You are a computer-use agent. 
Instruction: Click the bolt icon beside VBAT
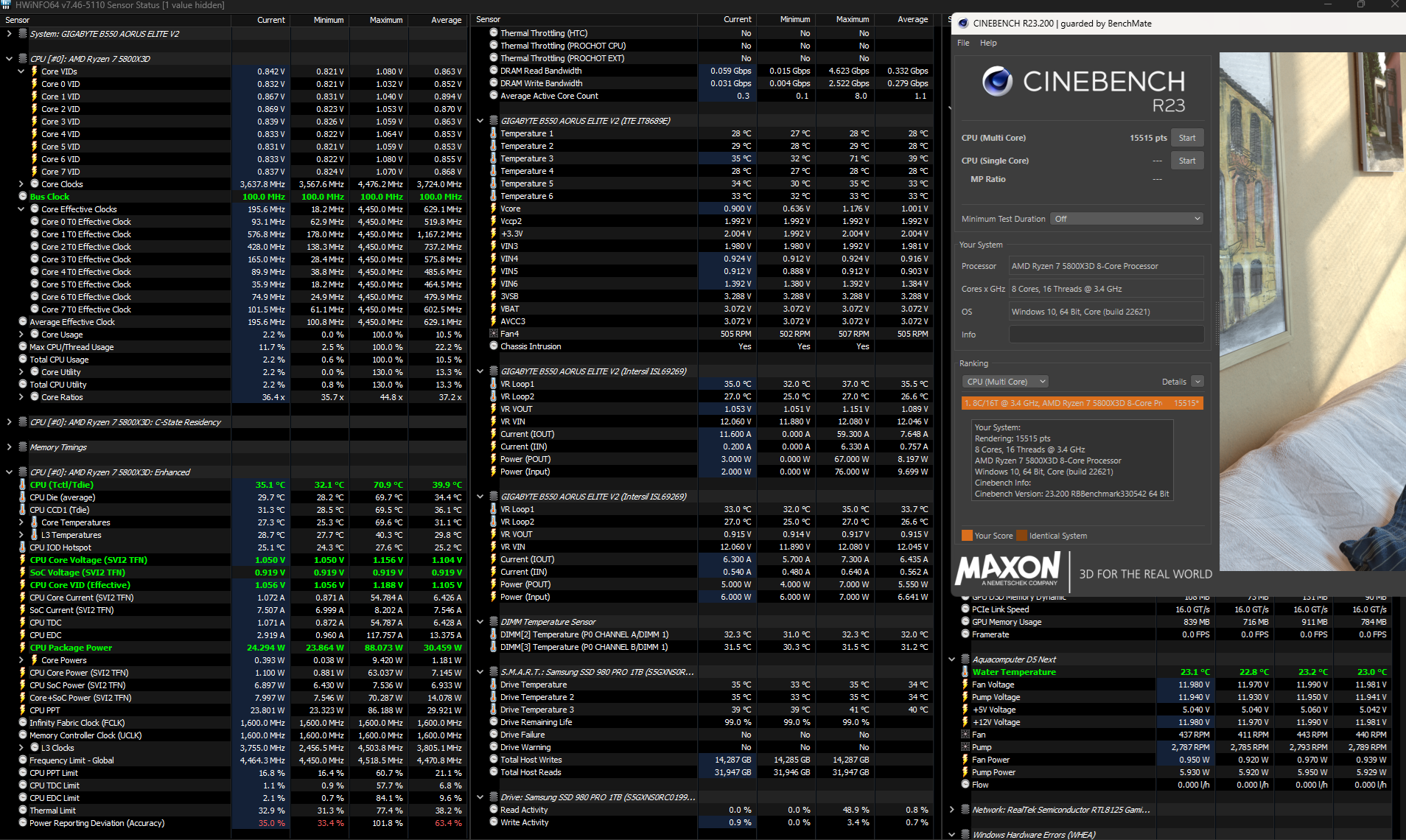(x=494, y=309)
